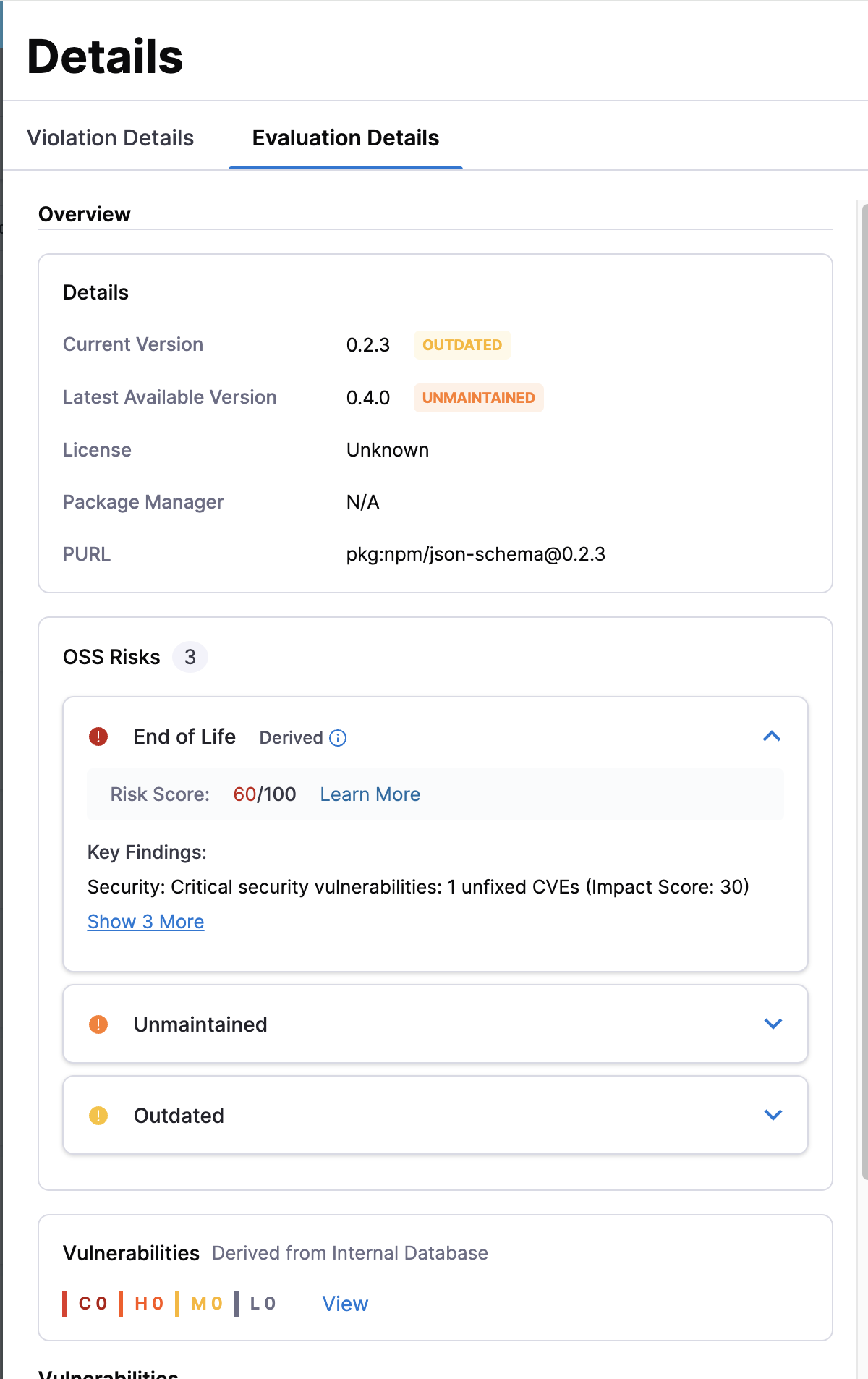Click the low L 0 severity indicator
This screenshot has width=868, height=1379.
pos(256,1304)
